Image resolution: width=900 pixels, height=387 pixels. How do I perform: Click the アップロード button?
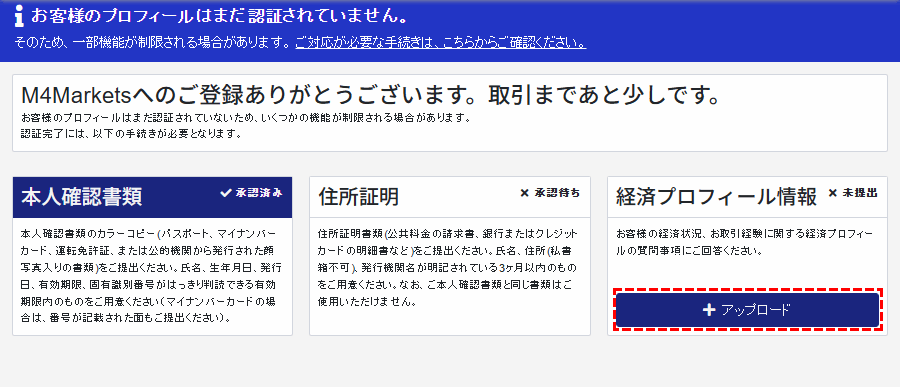(x=747, y=310)
